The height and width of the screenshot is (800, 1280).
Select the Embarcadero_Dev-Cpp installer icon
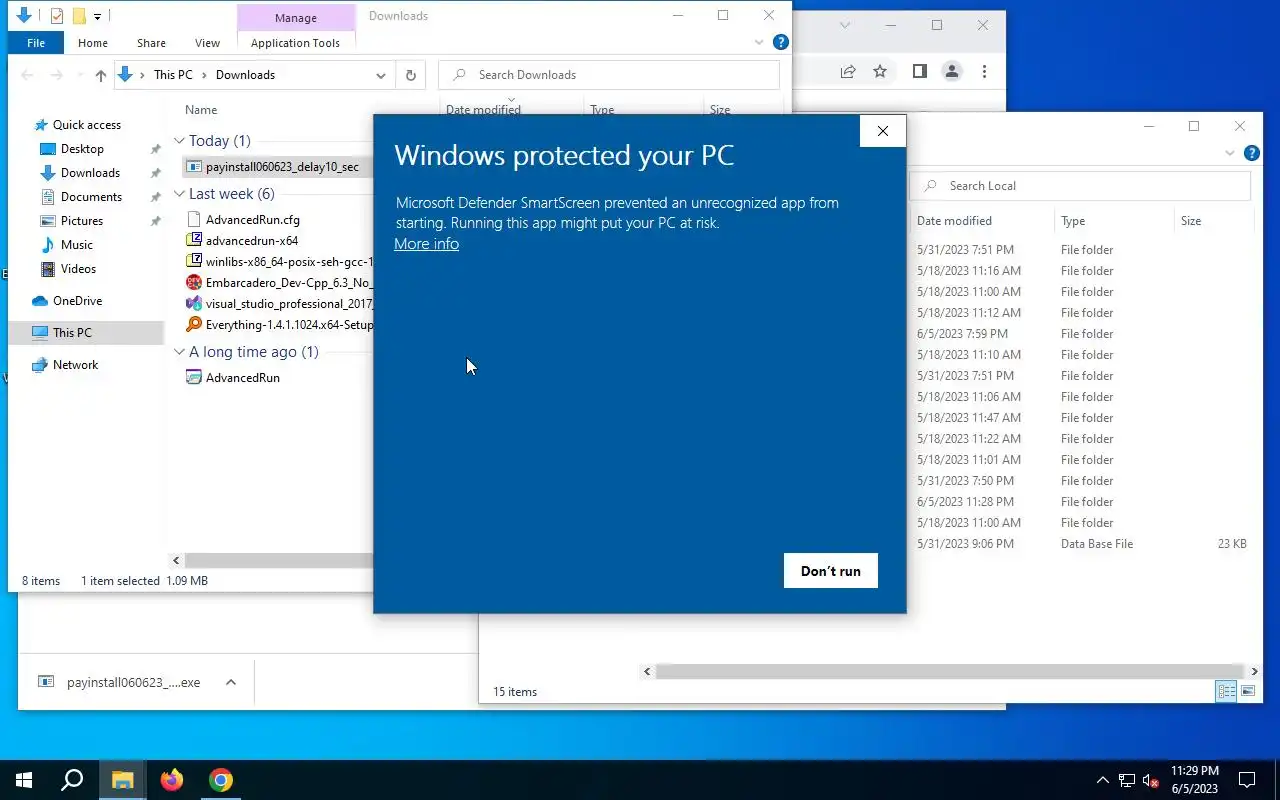point(194,283)
